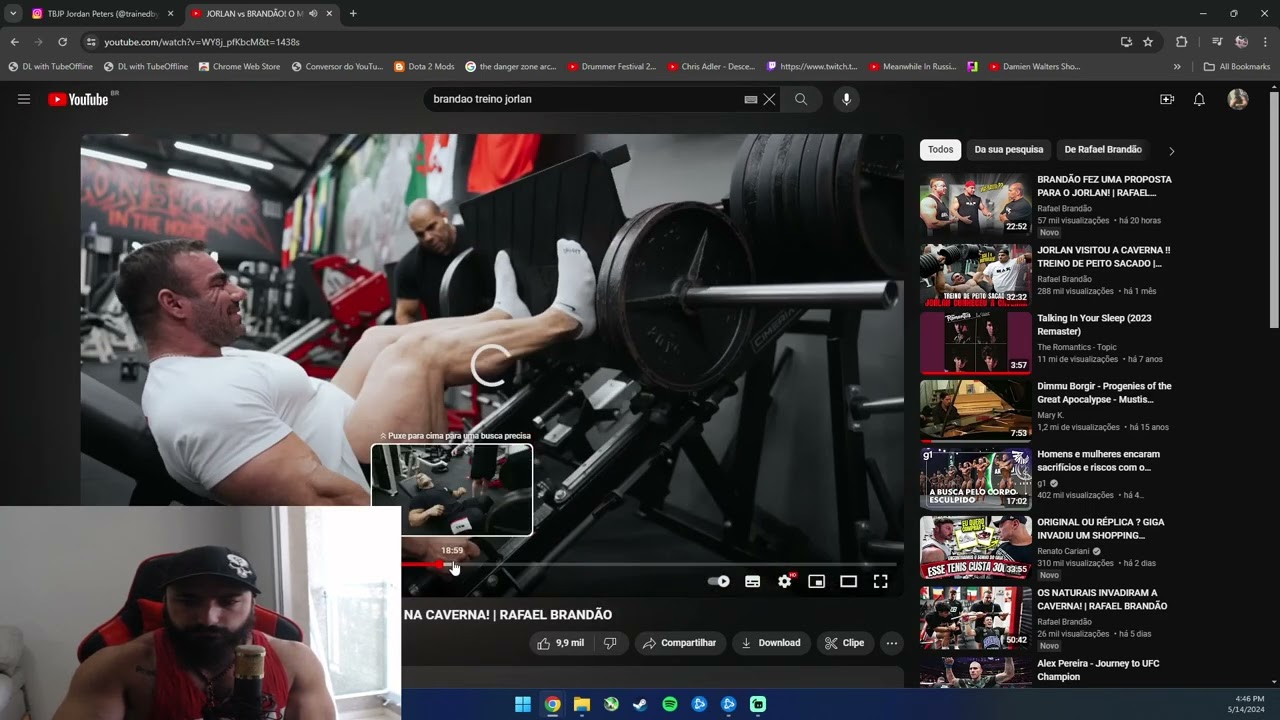Click the Compartilhar share button

pos(679,643)
